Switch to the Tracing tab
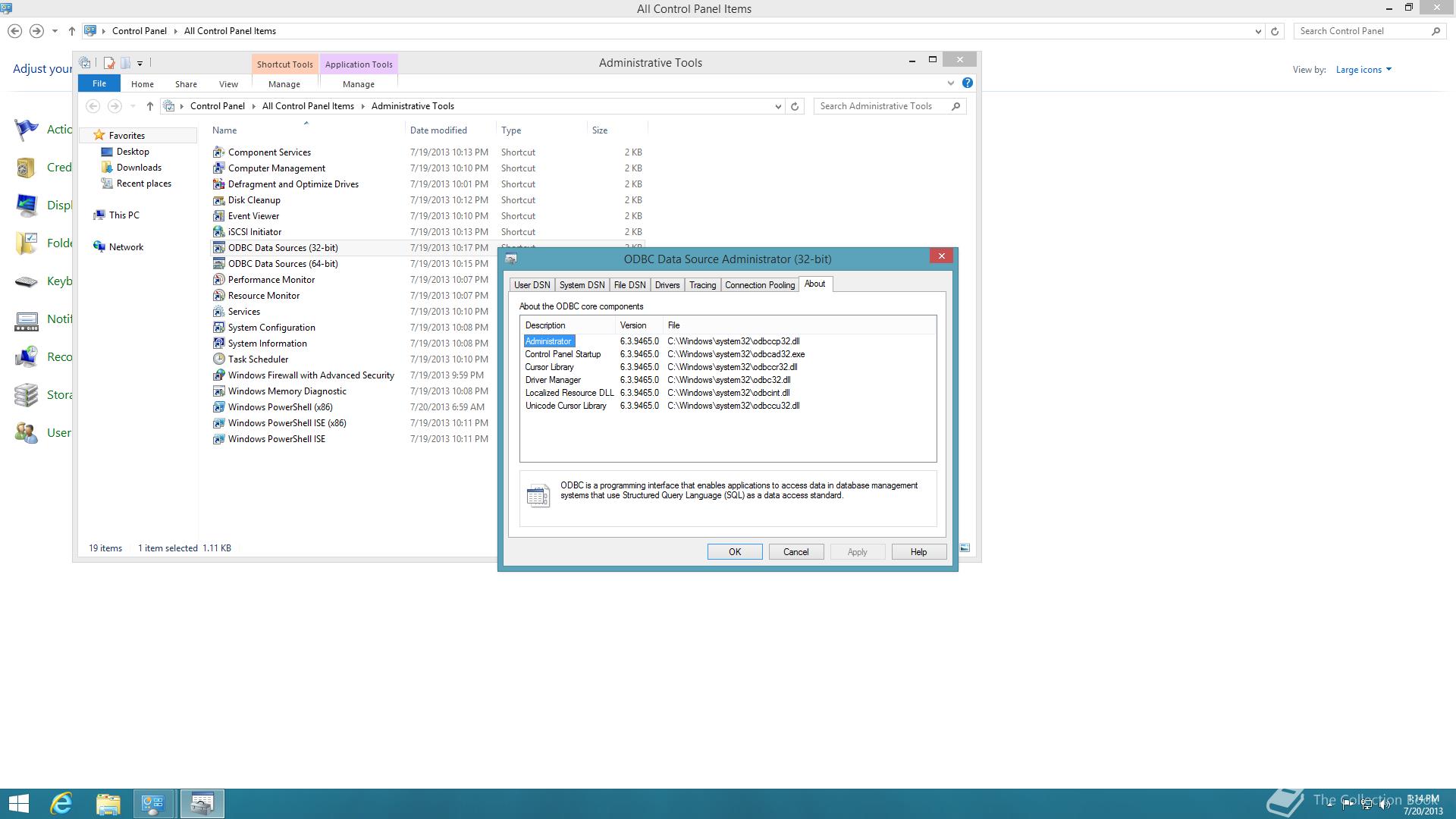1456x819 pixels. coord(702,285)
